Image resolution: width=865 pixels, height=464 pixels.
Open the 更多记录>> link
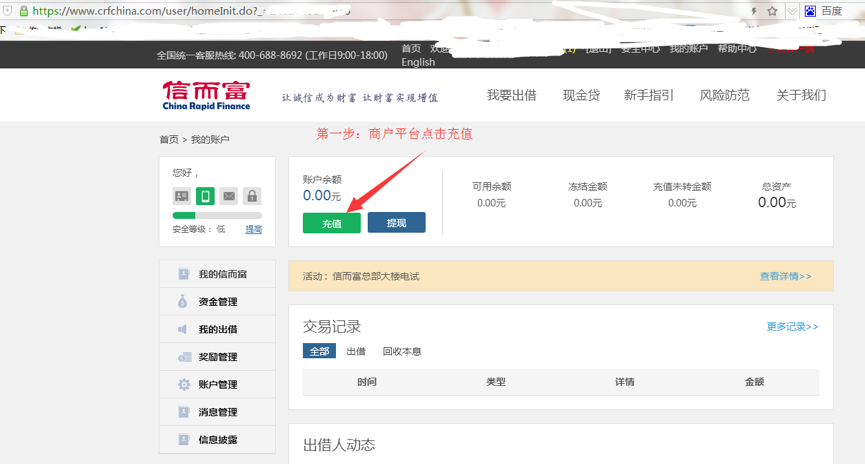click(792, 327)
